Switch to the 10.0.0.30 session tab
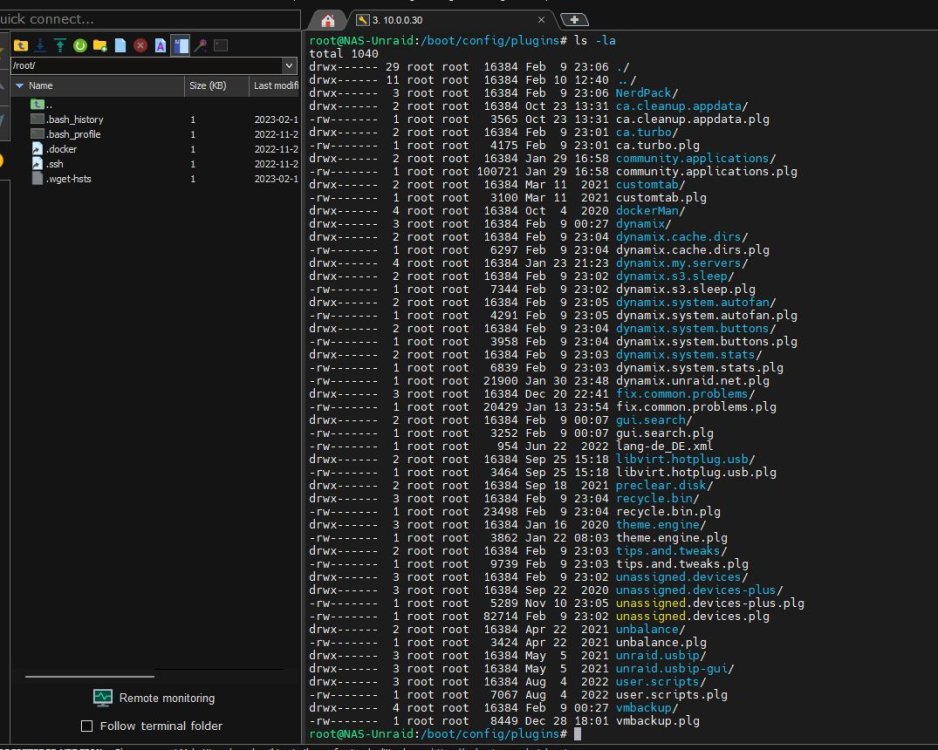This screenshot has height=750, width=938. [x=449, y=20]
